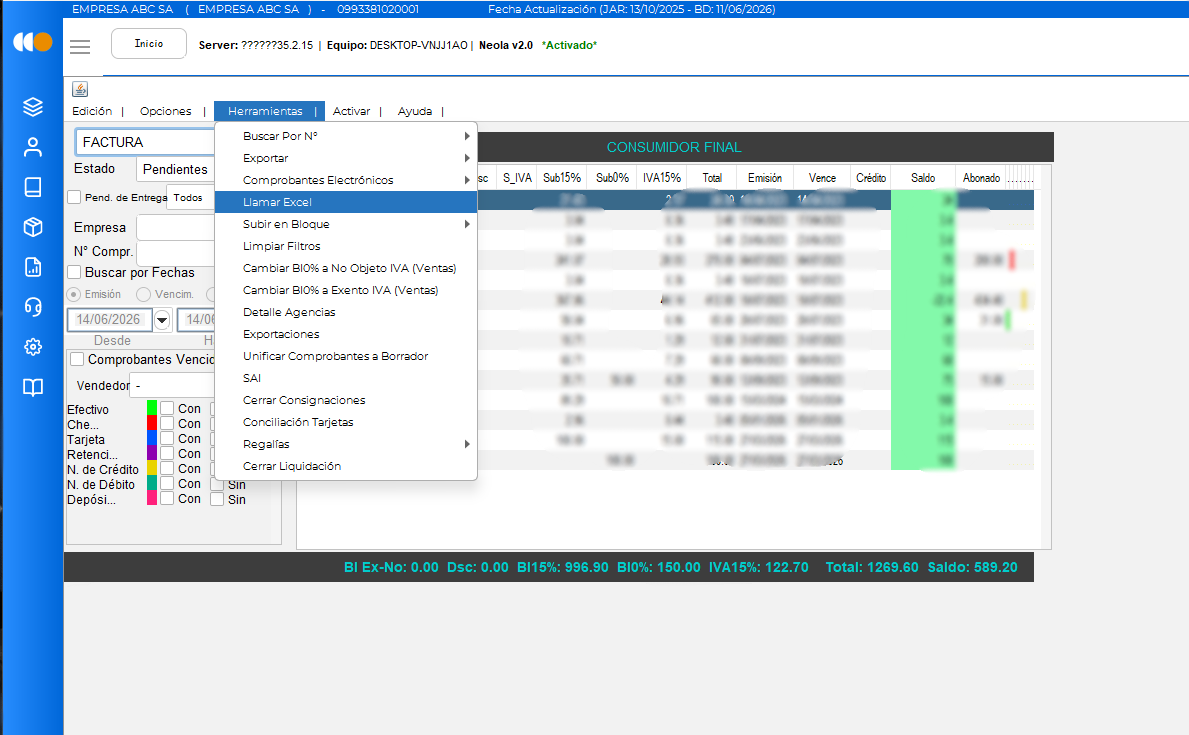Image resolution: width=1189 pixels, height=735 pixels.
Task: Expand the Exportar submenu
Action: (346, 158)
